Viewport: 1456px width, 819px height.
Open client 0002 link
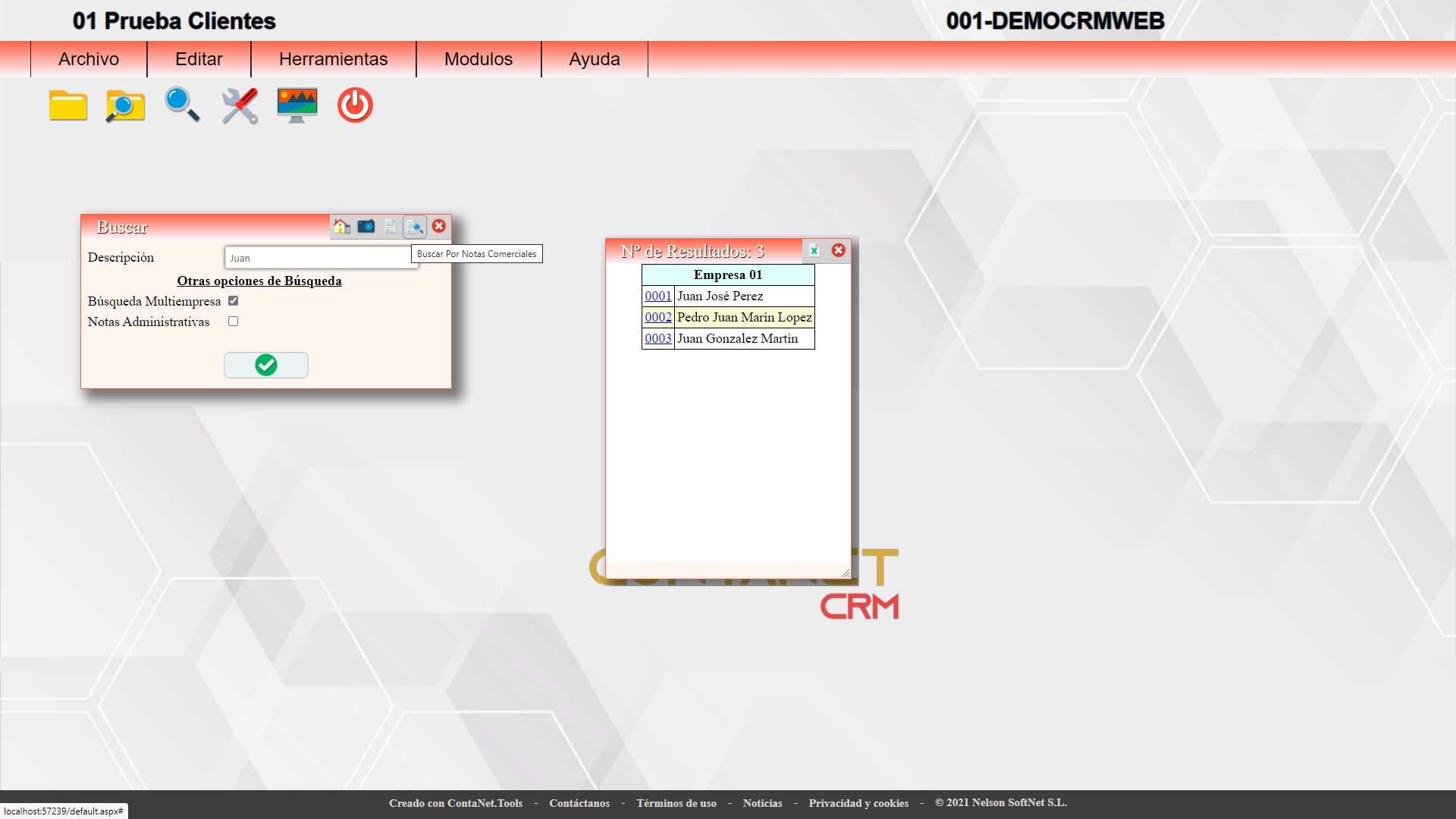click(x=658, y=318)
